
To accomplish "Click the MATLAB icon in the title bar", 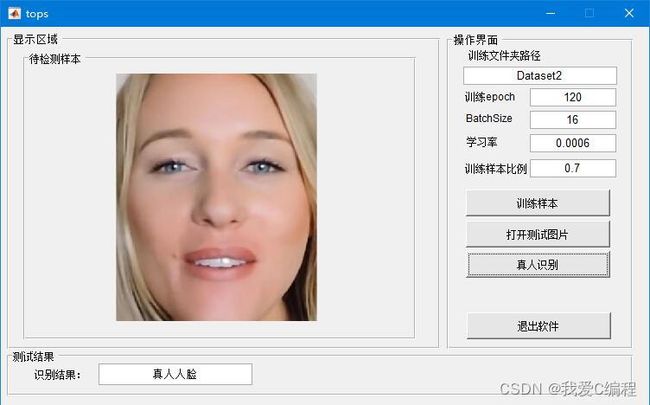I will [13, 13].
